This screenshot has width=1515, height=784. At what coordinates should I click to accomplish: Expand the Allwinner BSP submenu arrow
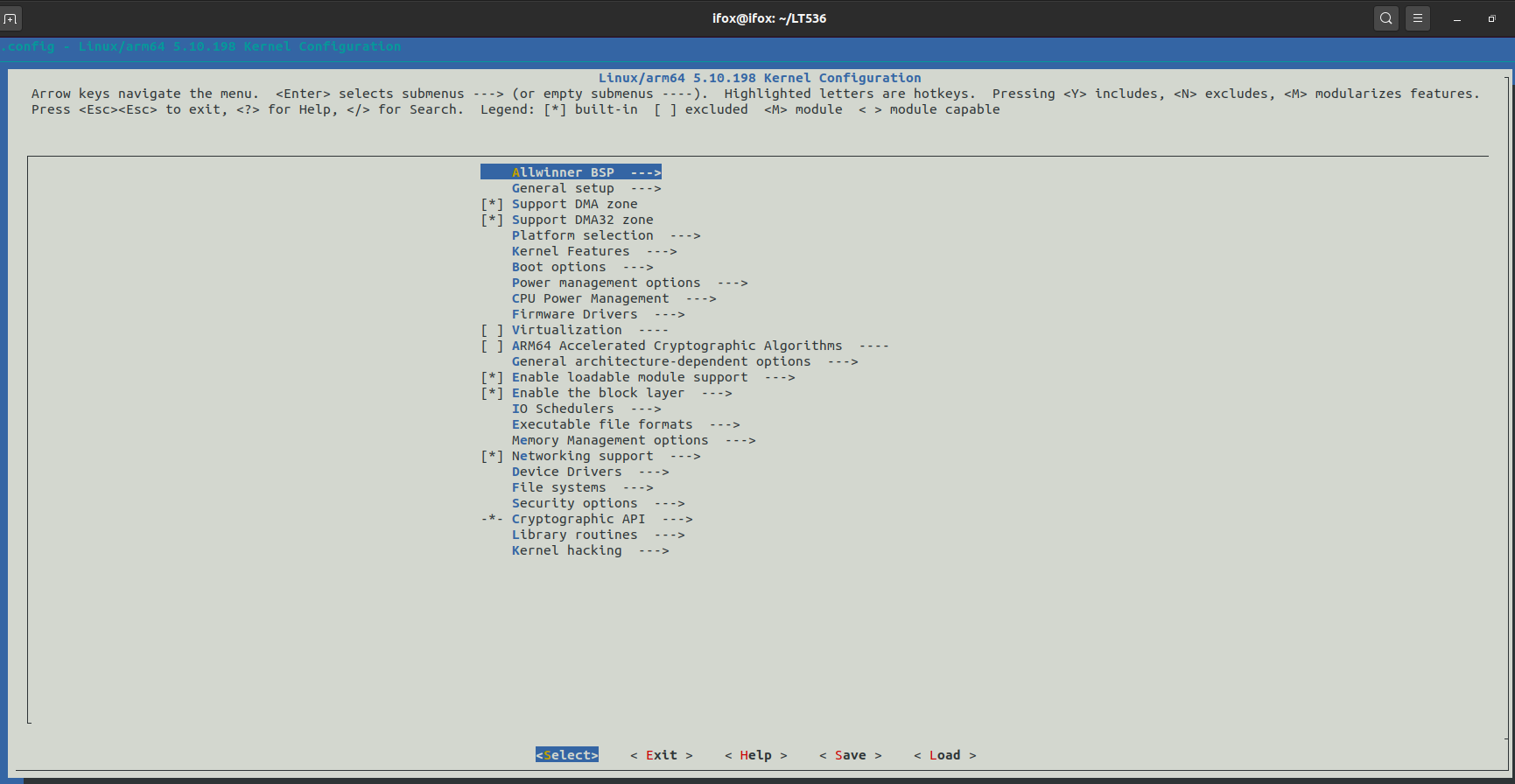click(x=646, y=172)
